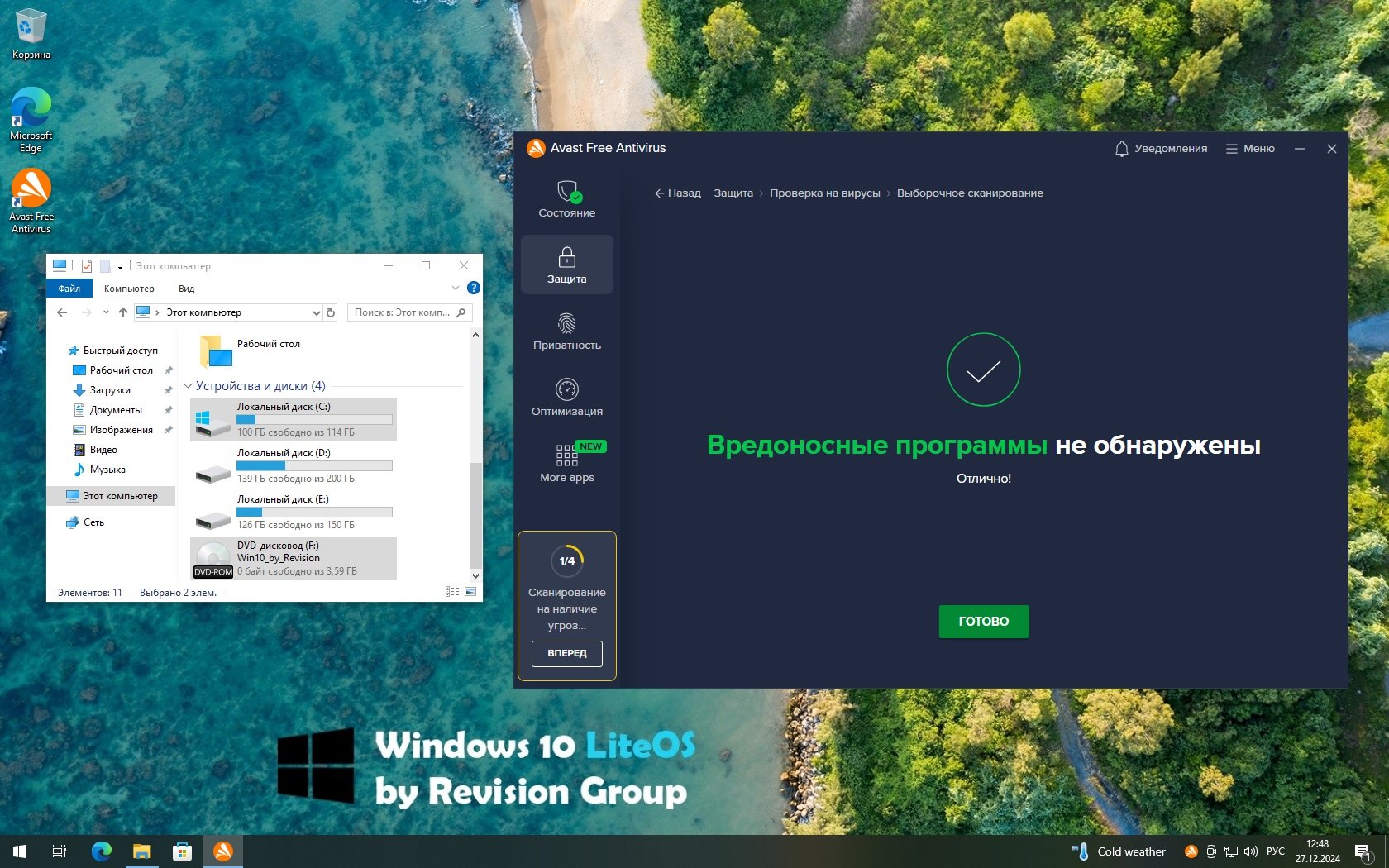
Task: Click the ВПЕРЕД button in the scan widget
Action: click(567, 653)
